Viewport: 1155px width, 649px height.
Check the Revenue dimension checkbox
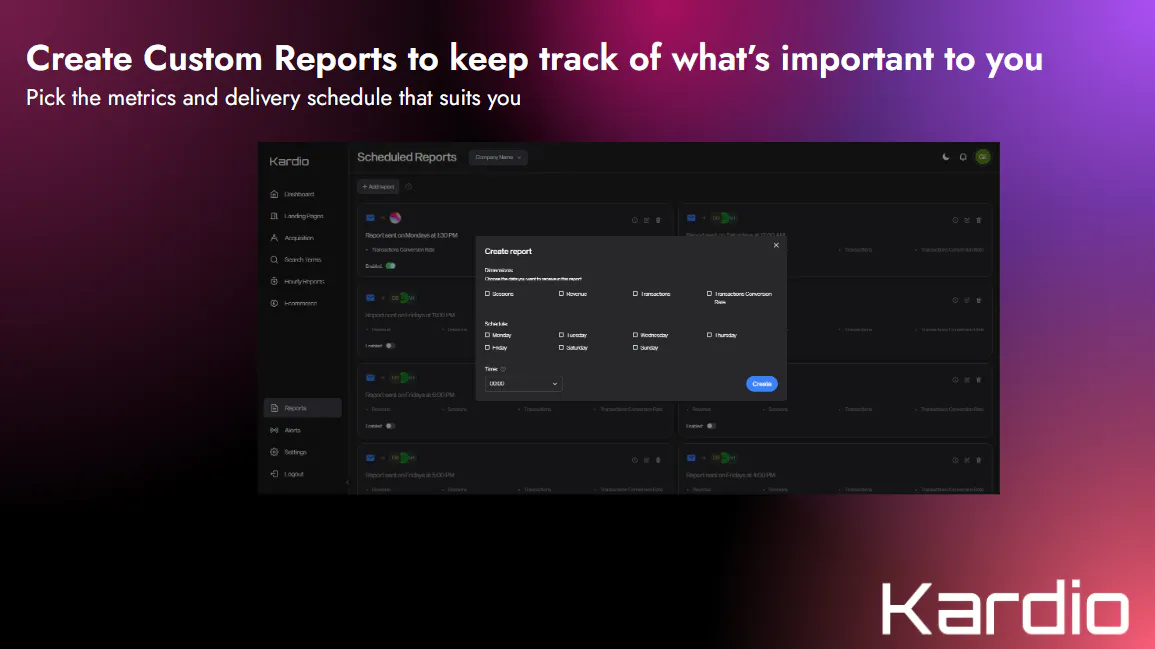(561, 294)
